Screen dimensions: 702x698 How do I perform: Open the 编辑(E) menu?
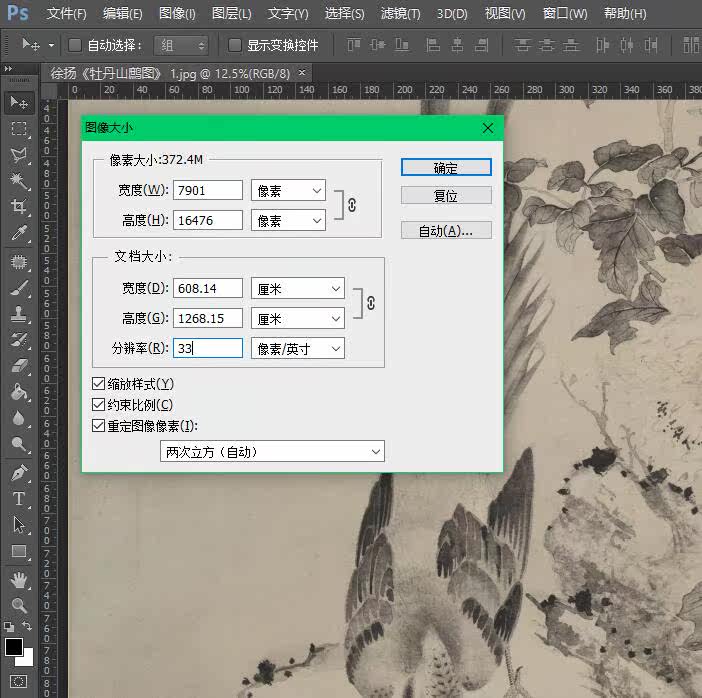[122, 13]
